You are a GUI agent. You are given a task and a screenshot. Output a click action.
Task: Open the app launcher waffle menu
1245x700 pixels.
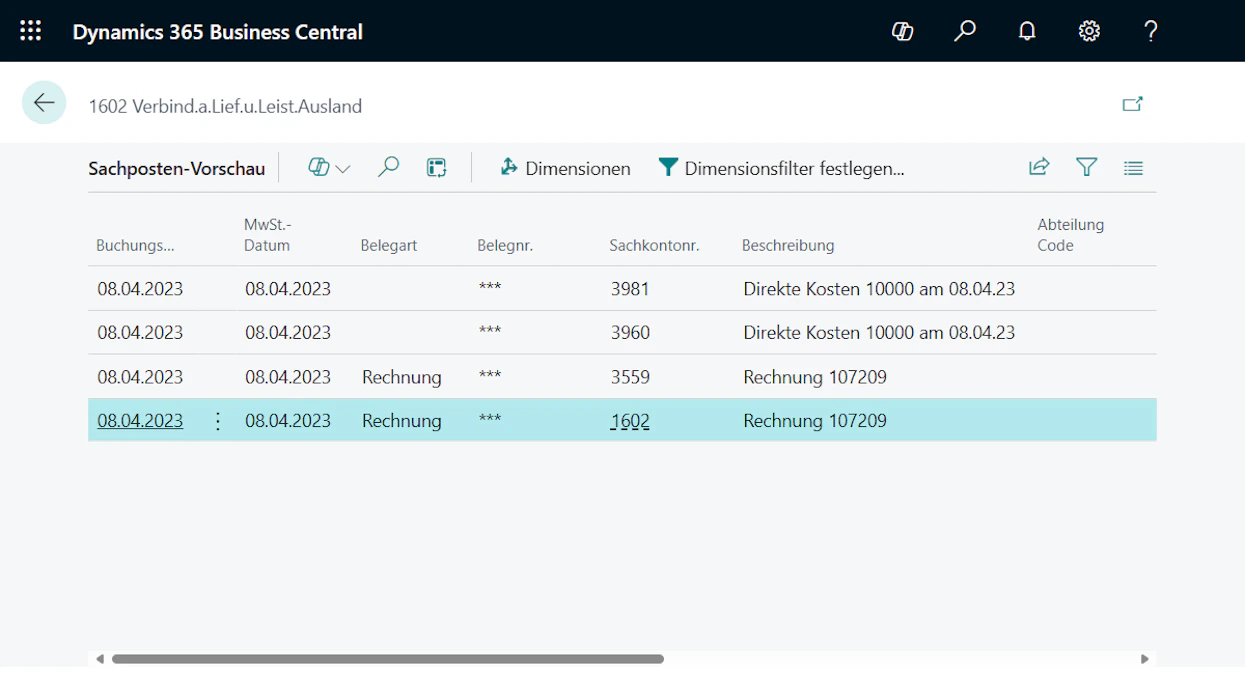pyautogui.click(x=31, y=31)
